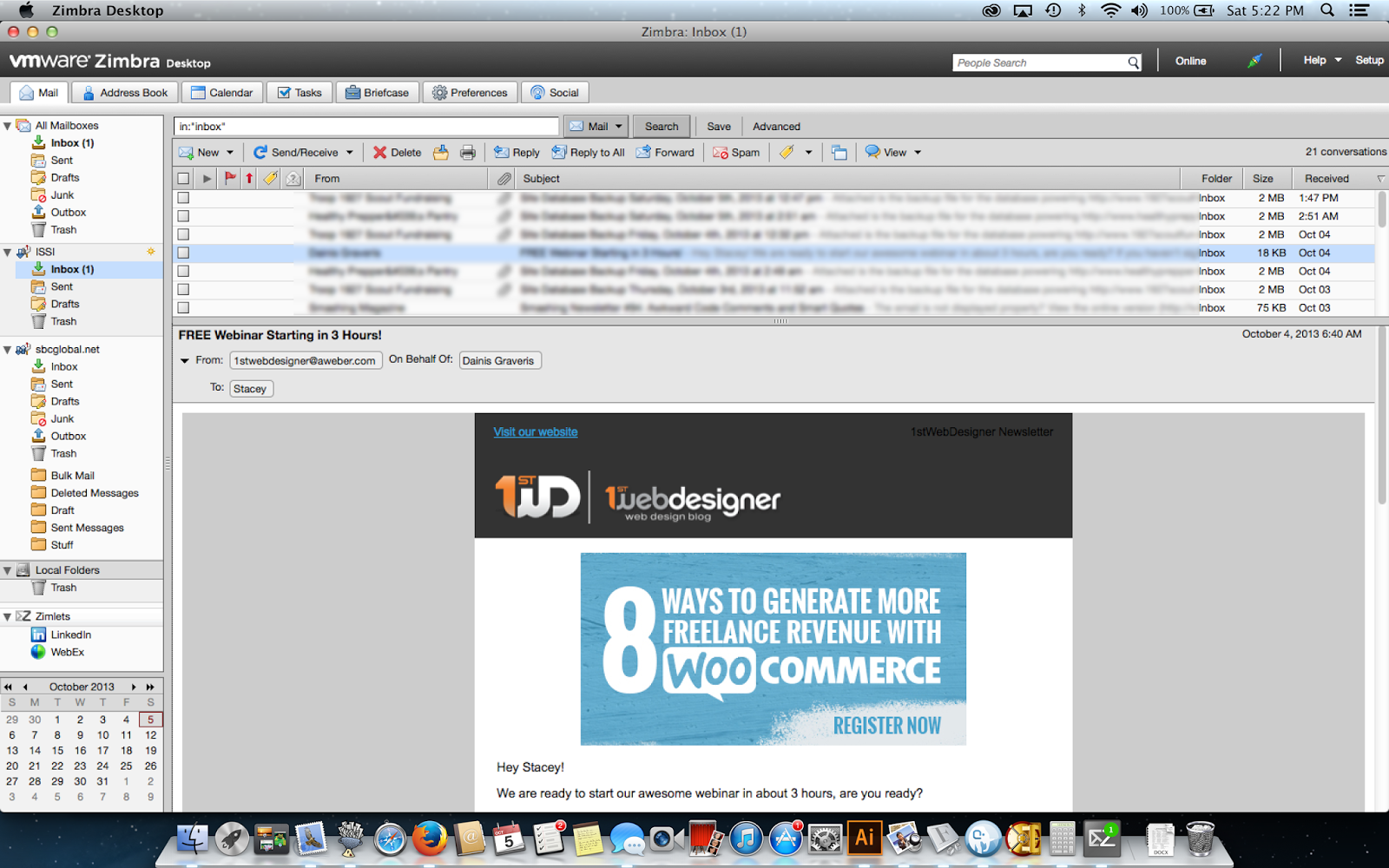Collapse the ISSI account tree

(x=7, y=252)
